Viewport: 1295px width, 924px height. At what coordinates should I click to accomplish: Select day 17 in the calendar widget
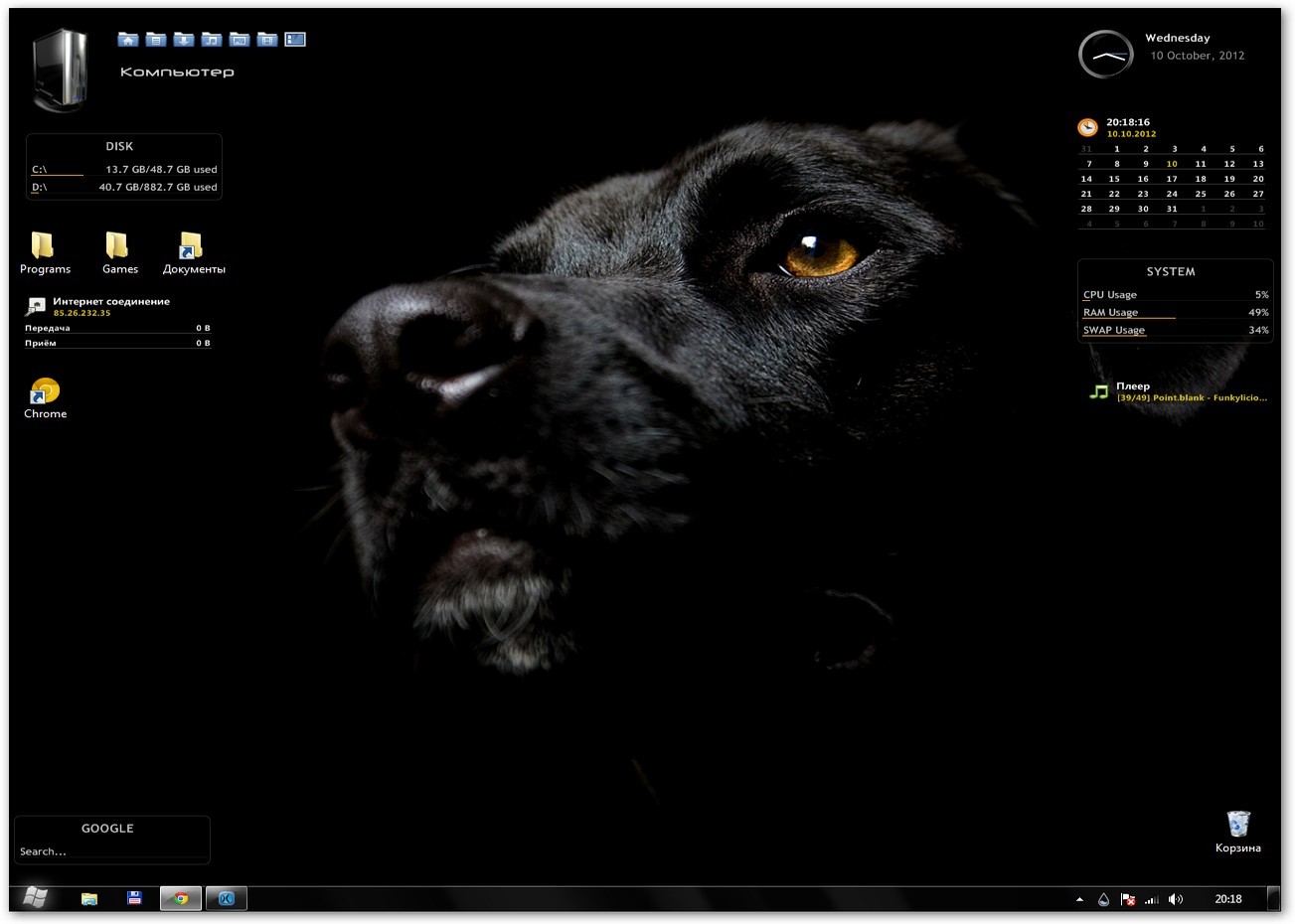pyautogui.click(x=1172, y=179)
